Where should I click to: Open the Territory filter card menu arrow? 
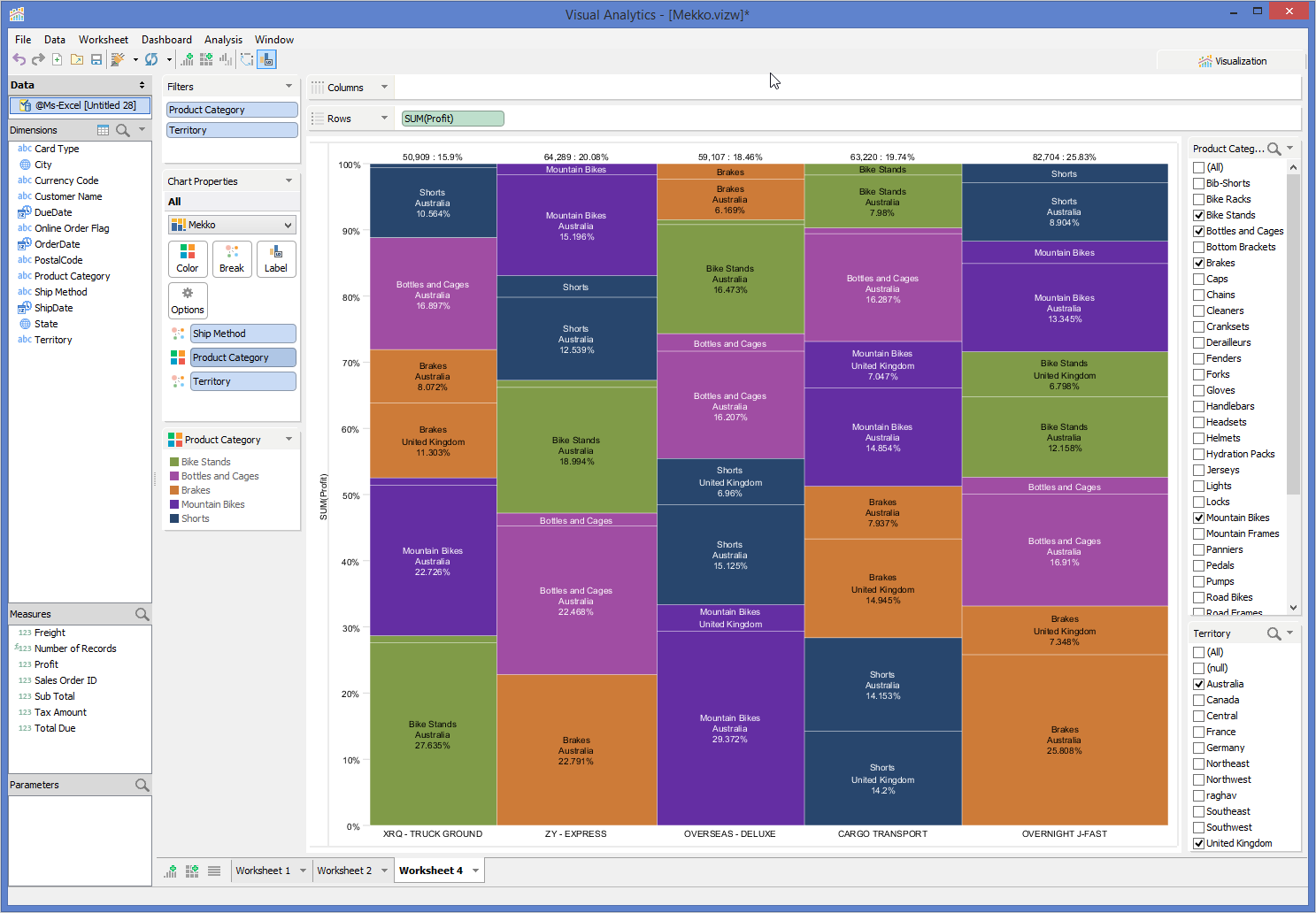tap(1289, 633)
